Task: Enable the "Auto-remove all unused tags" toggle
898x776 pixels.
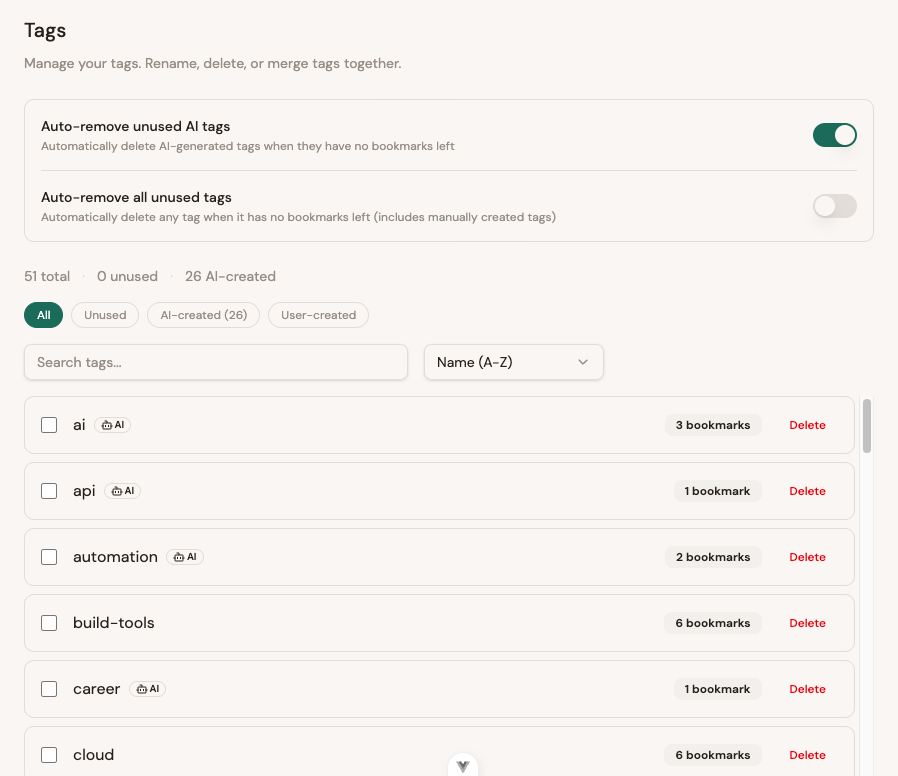Action: [x=834, y=206]
